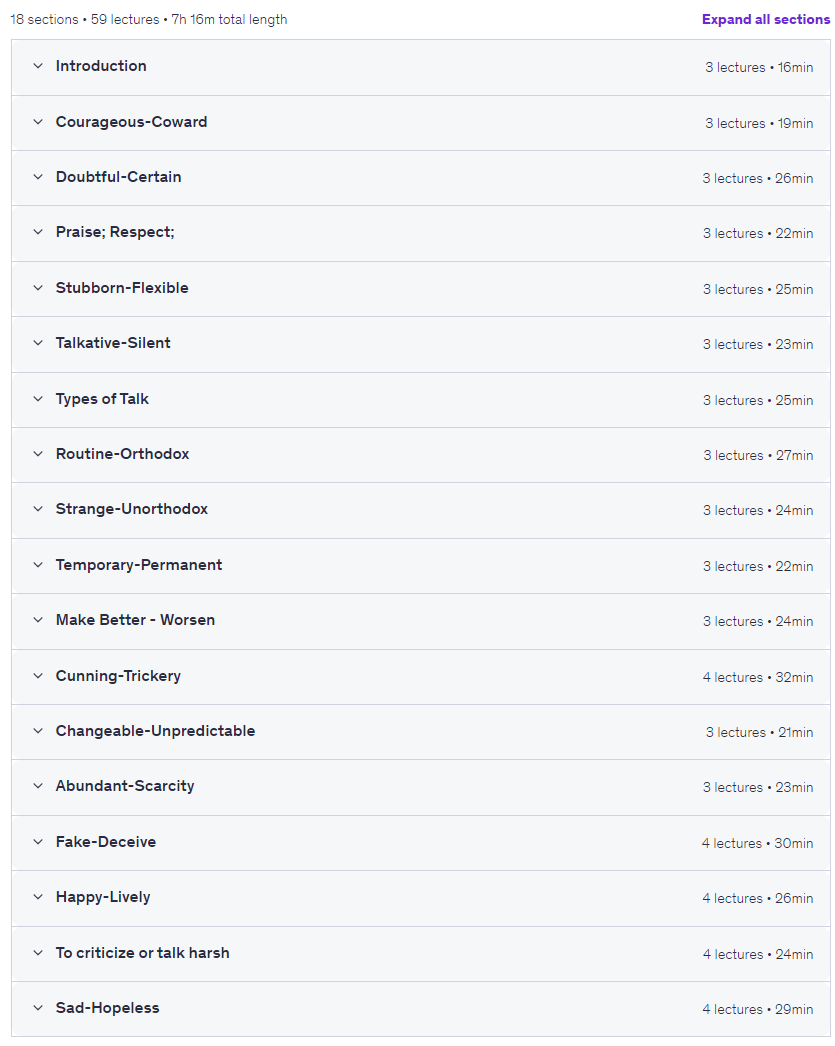
Task: Open the Fake-Deceive section heading
Action: (105, 842)
